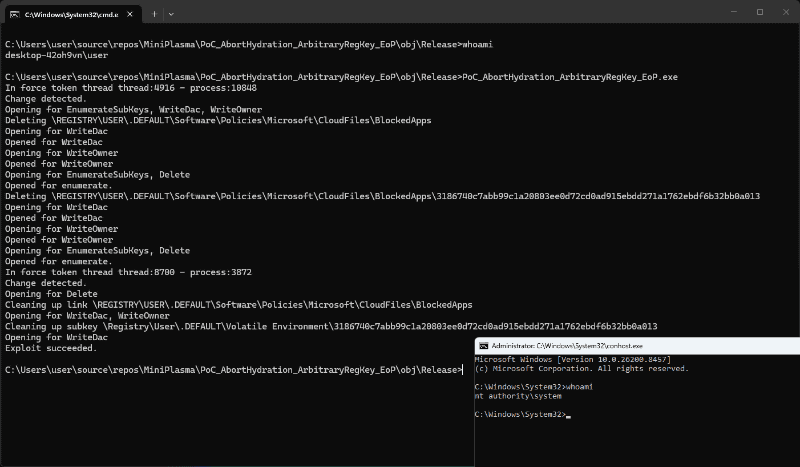Minimize the Windows Terminal window
This screenshot has height=467, width=800.
point(734,12)
